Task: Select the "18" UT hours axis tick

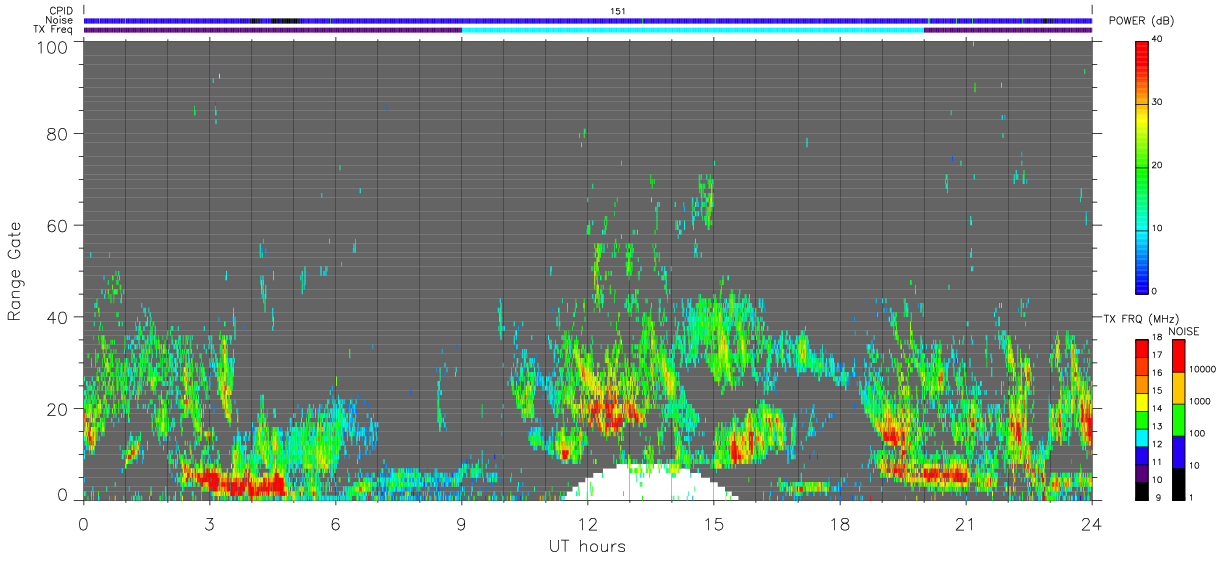Action: click(840, 523)
